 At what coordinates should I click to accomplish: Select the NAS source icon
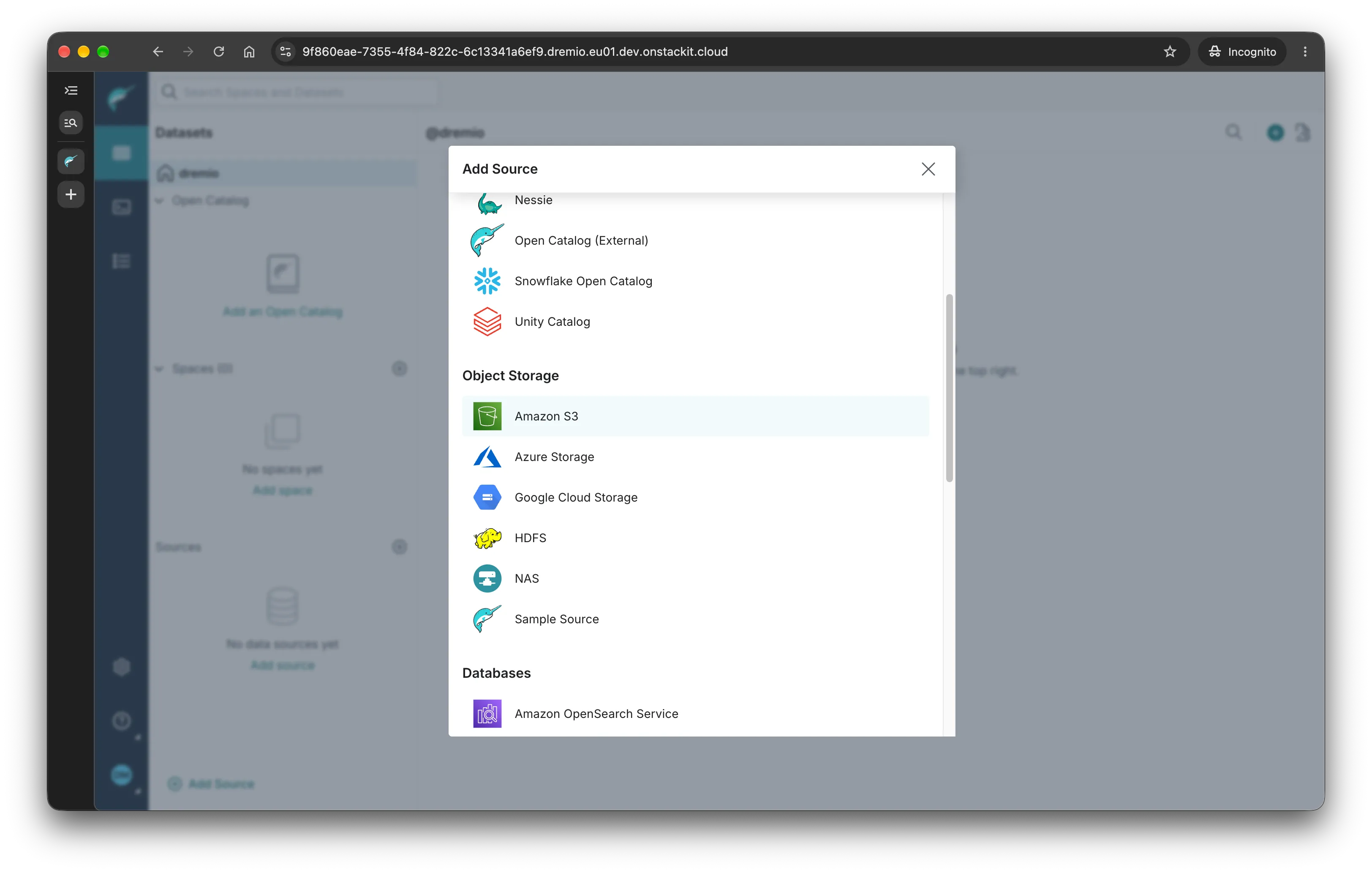(487, 578)
